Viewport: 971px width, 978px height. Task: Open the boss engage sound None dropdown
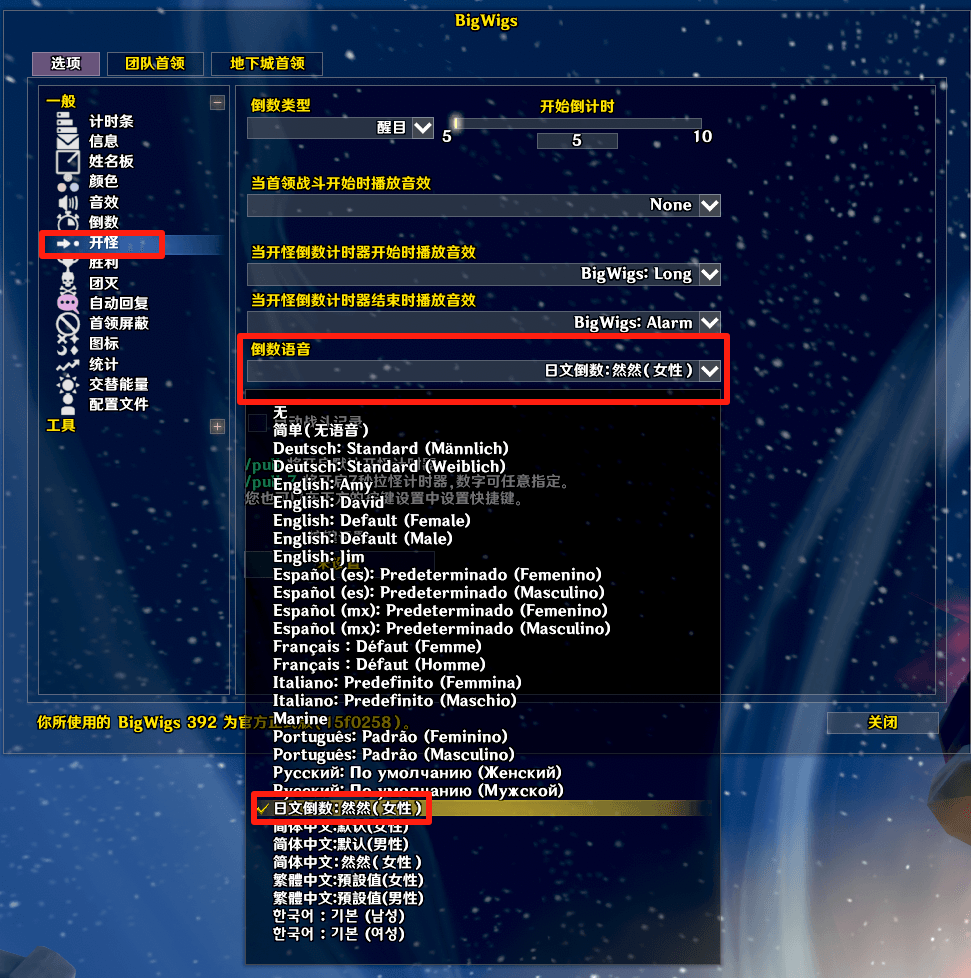click(484, 205)
